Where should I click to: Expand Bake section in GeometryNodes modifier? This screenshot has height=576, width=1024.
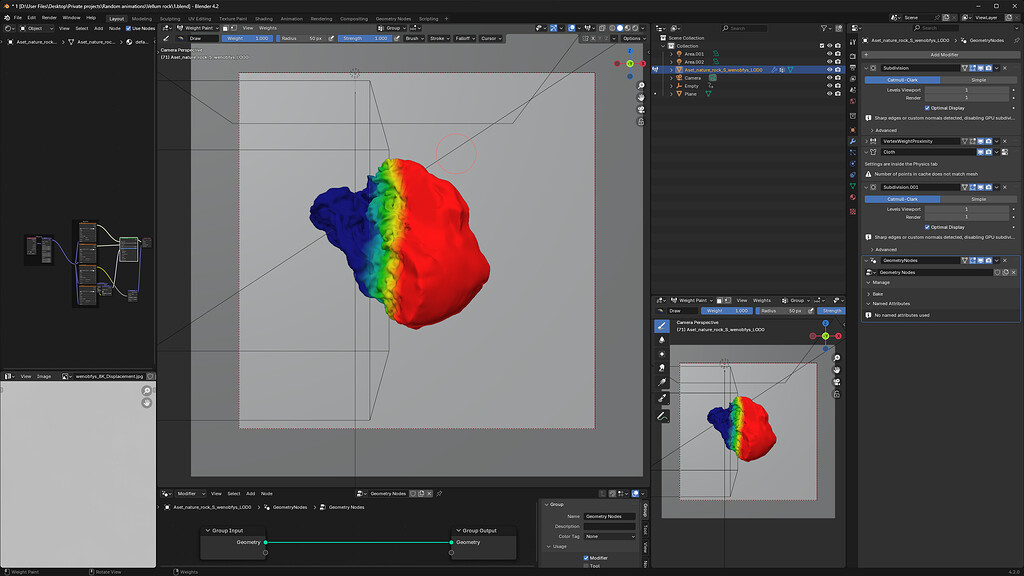(x=875, y=294)
